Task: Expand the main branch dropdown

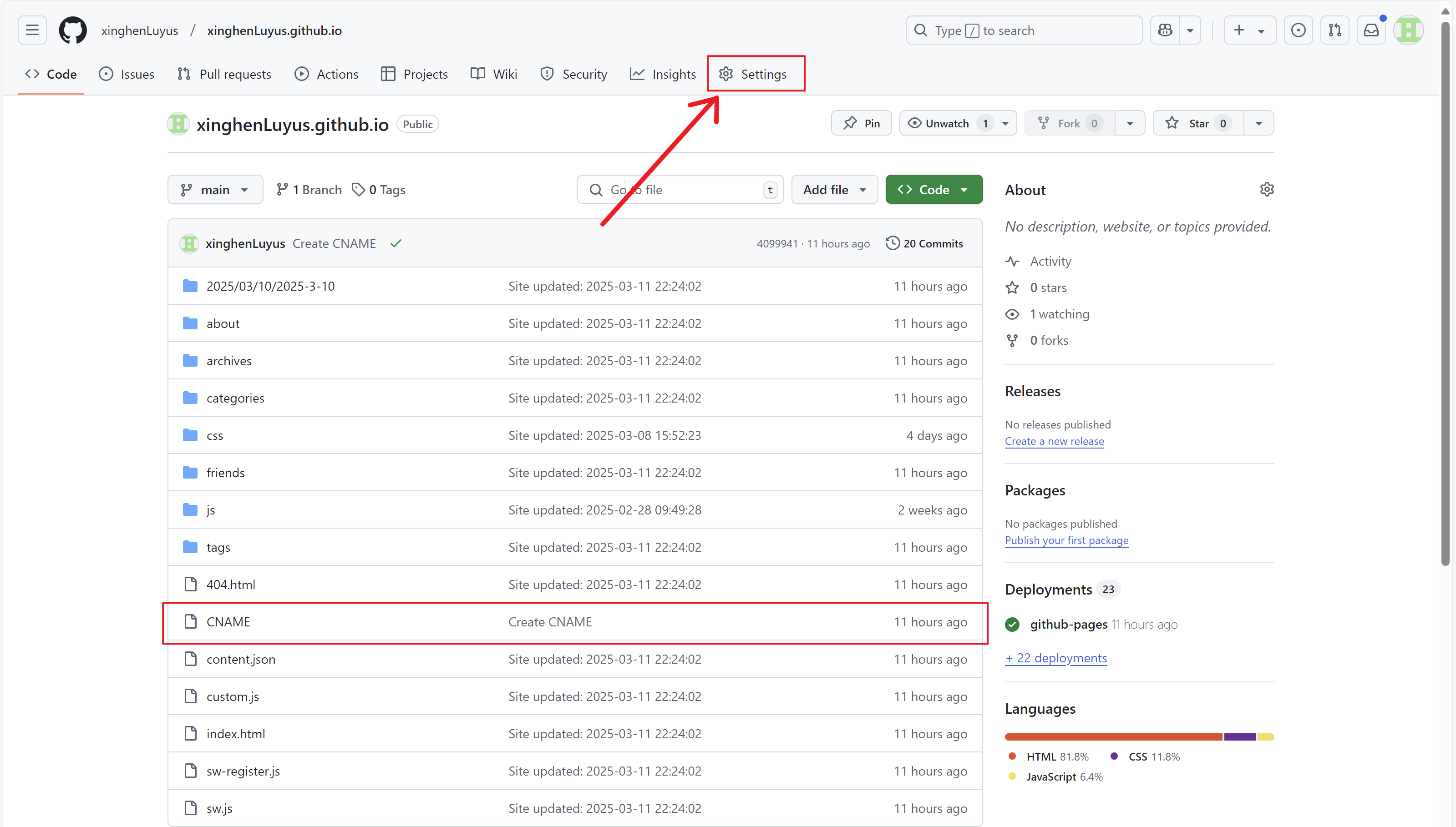Action: 215,190
